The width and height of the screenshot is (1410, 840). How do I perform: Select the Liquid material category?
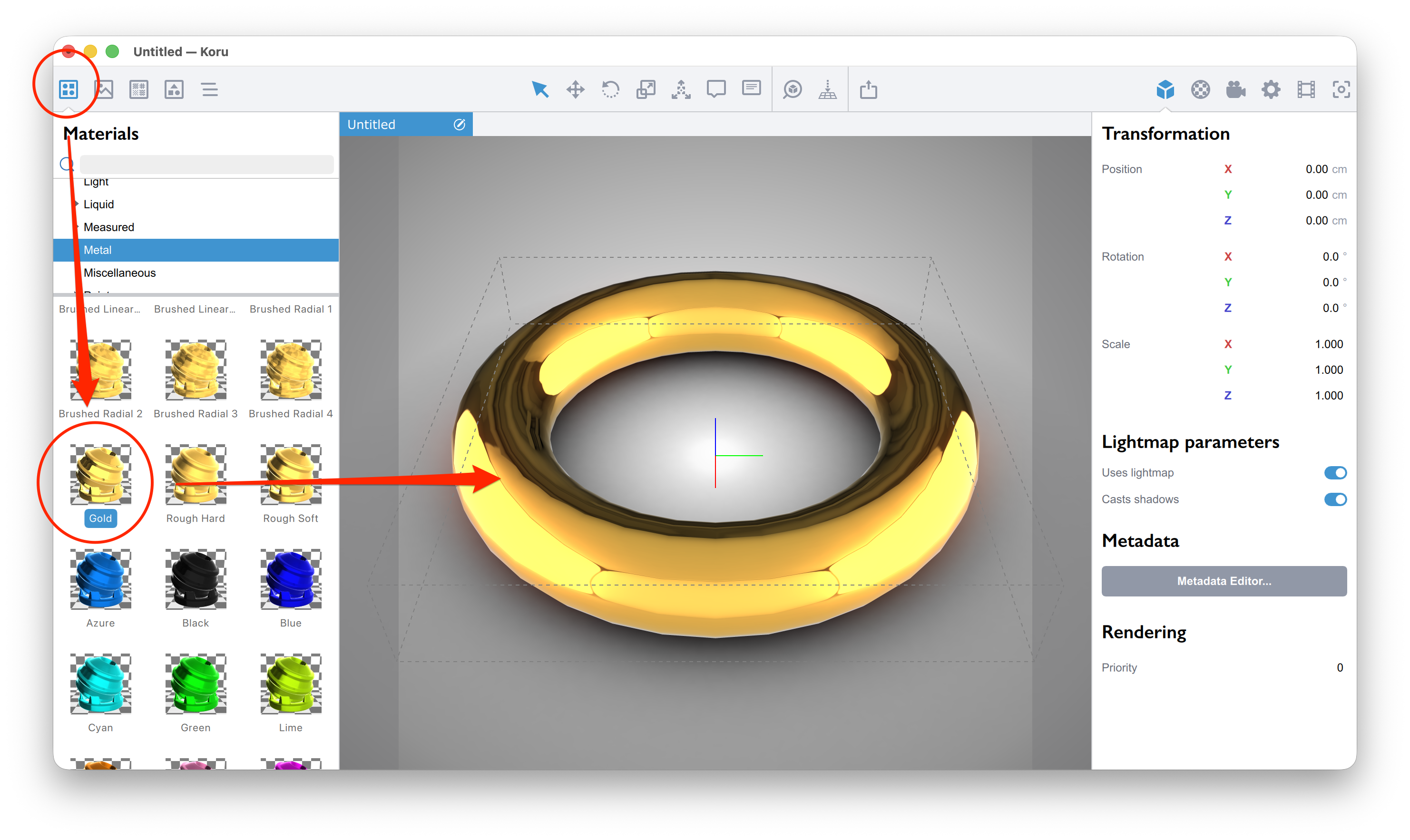(196, 205)
